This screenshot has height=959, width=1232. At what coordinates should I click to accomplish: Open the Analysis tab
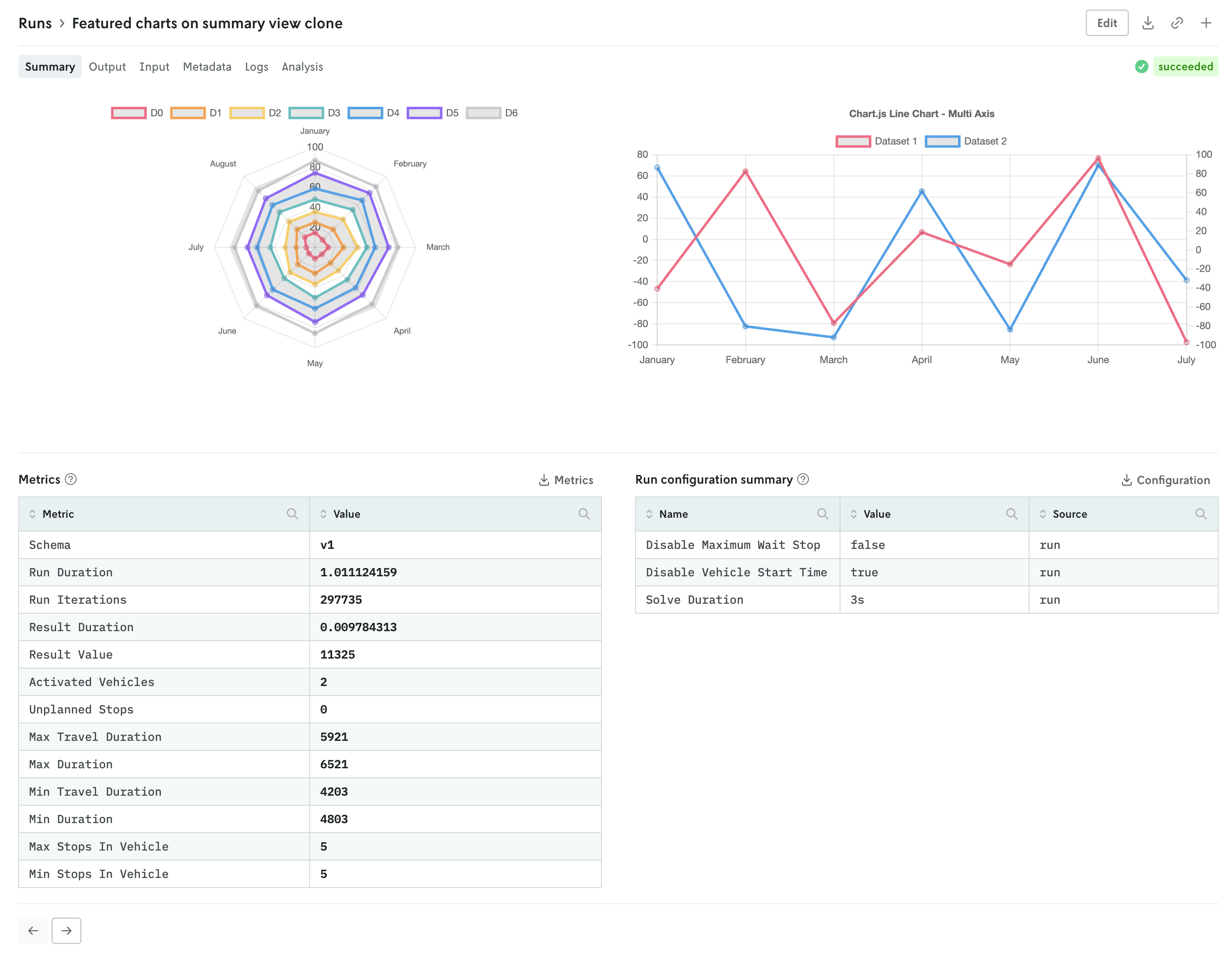tap(302, 66)
